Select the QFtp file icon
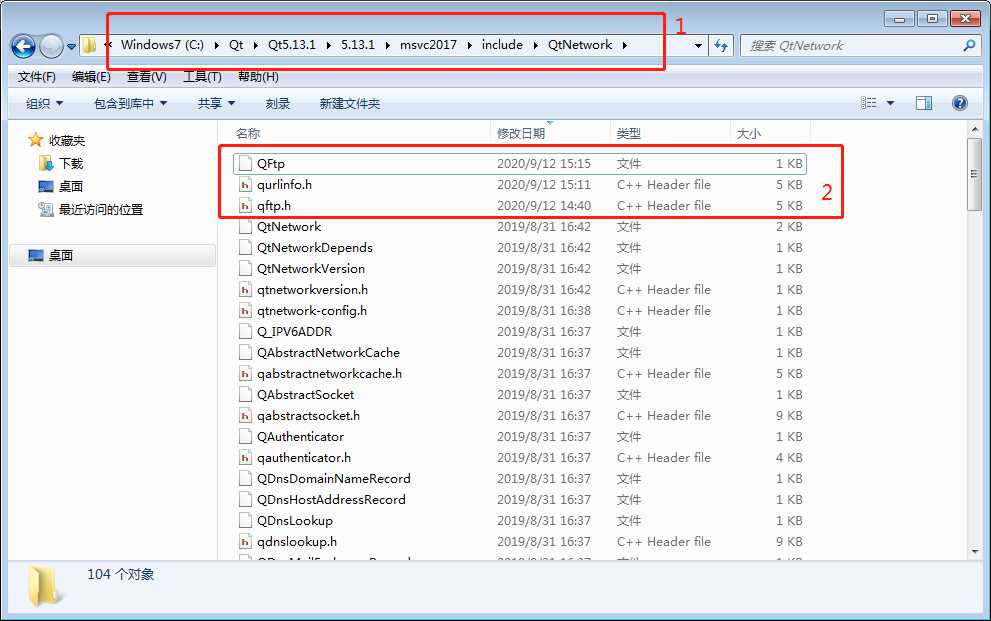This screenshot has width=991, height=621. tap(242, 163)
